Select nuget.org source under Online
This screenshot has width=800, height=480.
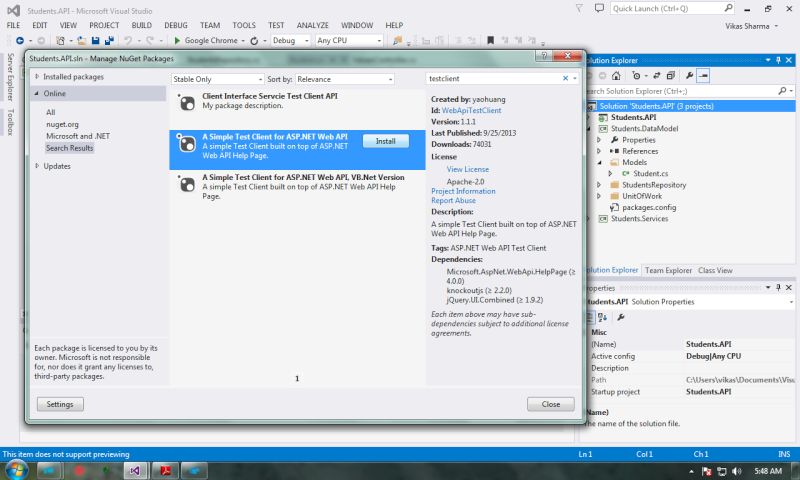point(62,124)
